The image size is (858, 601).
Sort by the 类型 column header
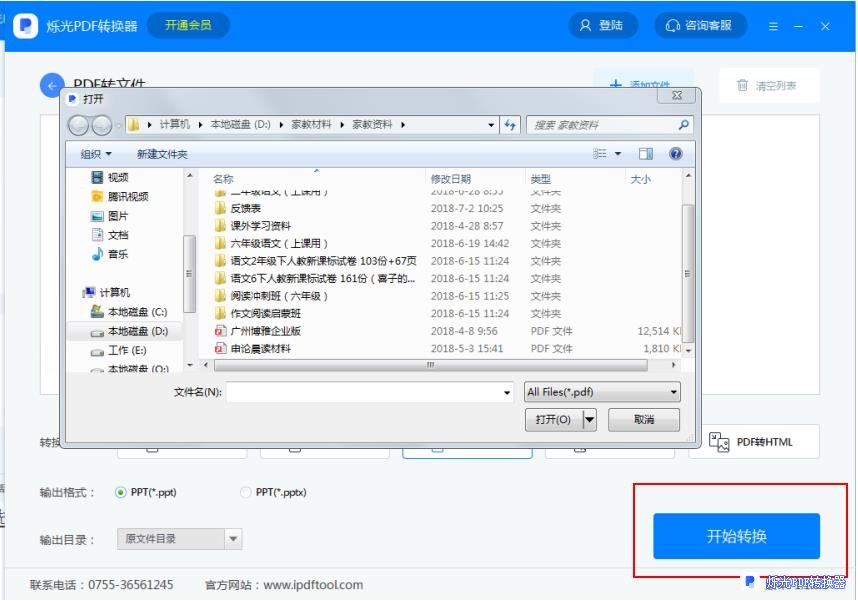tap(541, 179)
